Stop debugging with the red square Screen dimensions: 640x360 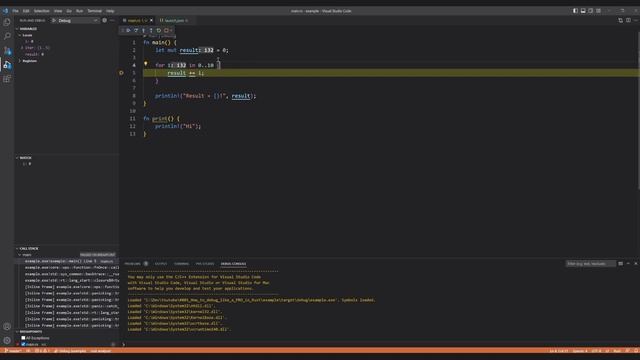[x=166, y=30]
